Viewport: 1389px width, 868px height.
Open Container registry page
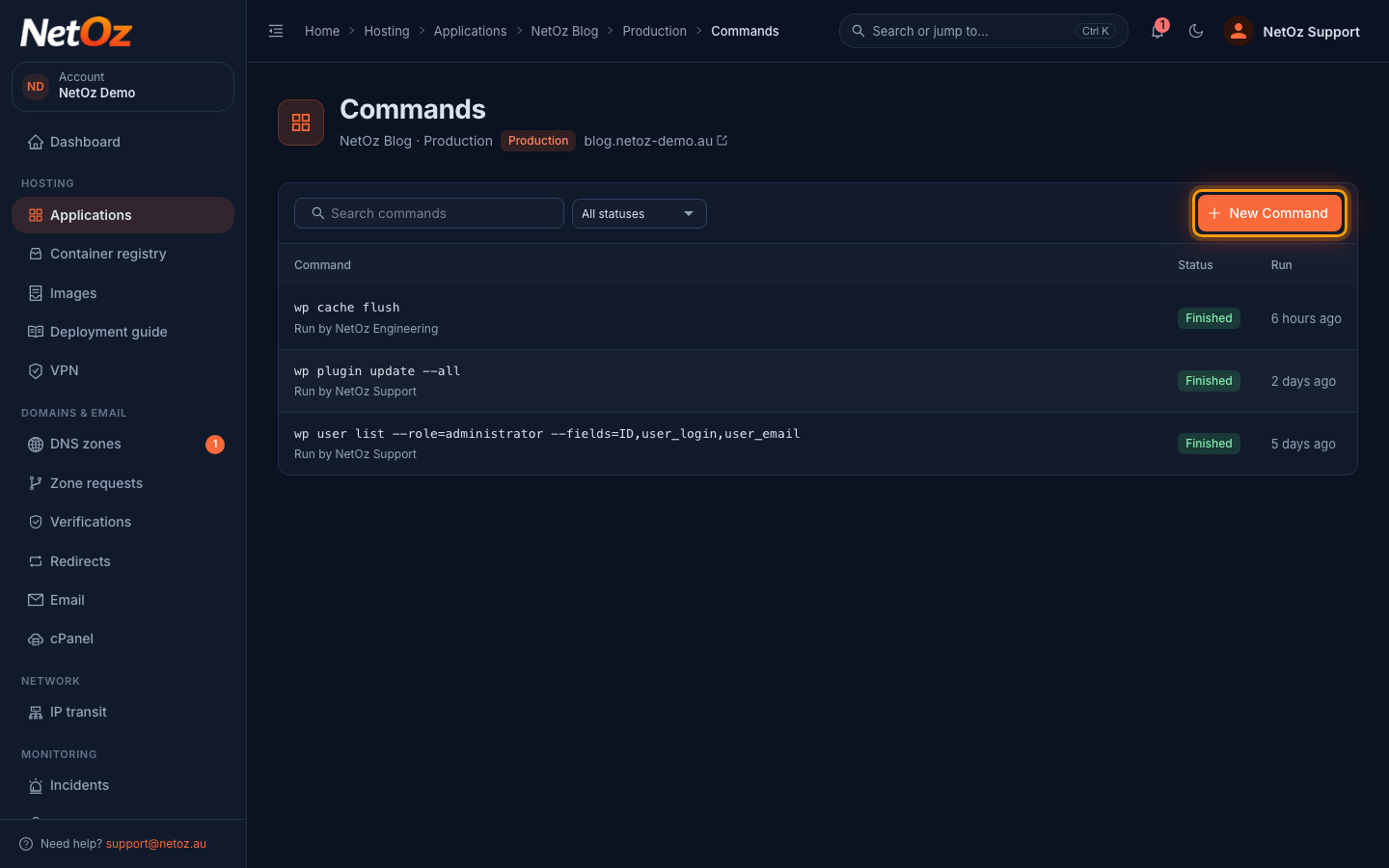pyautogui.click(x=123, y=254)
